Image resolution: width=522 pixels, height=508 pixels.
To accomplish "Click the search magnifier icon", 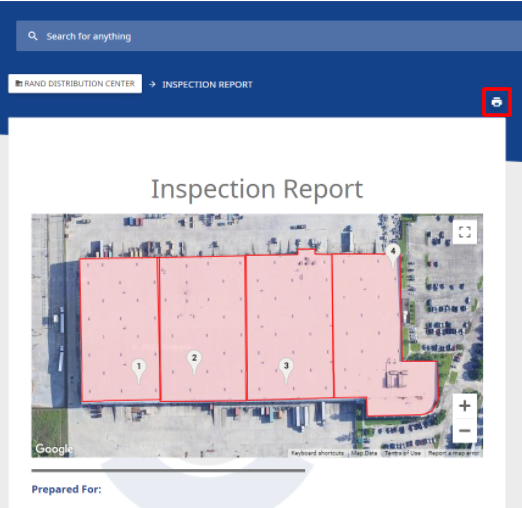I will tap(33, 36).
